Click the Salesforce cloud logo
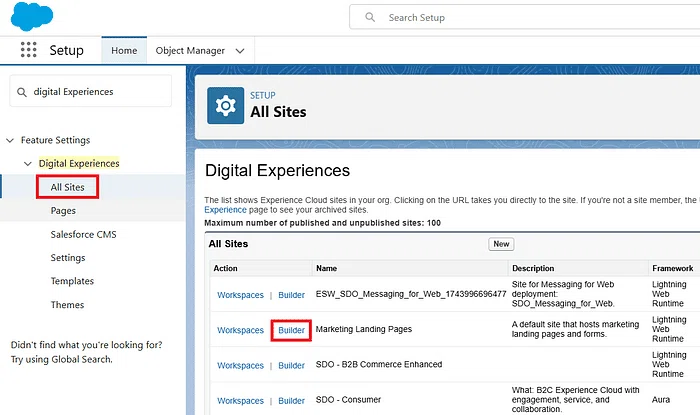The image size is (700, 415). click(32, 16)
